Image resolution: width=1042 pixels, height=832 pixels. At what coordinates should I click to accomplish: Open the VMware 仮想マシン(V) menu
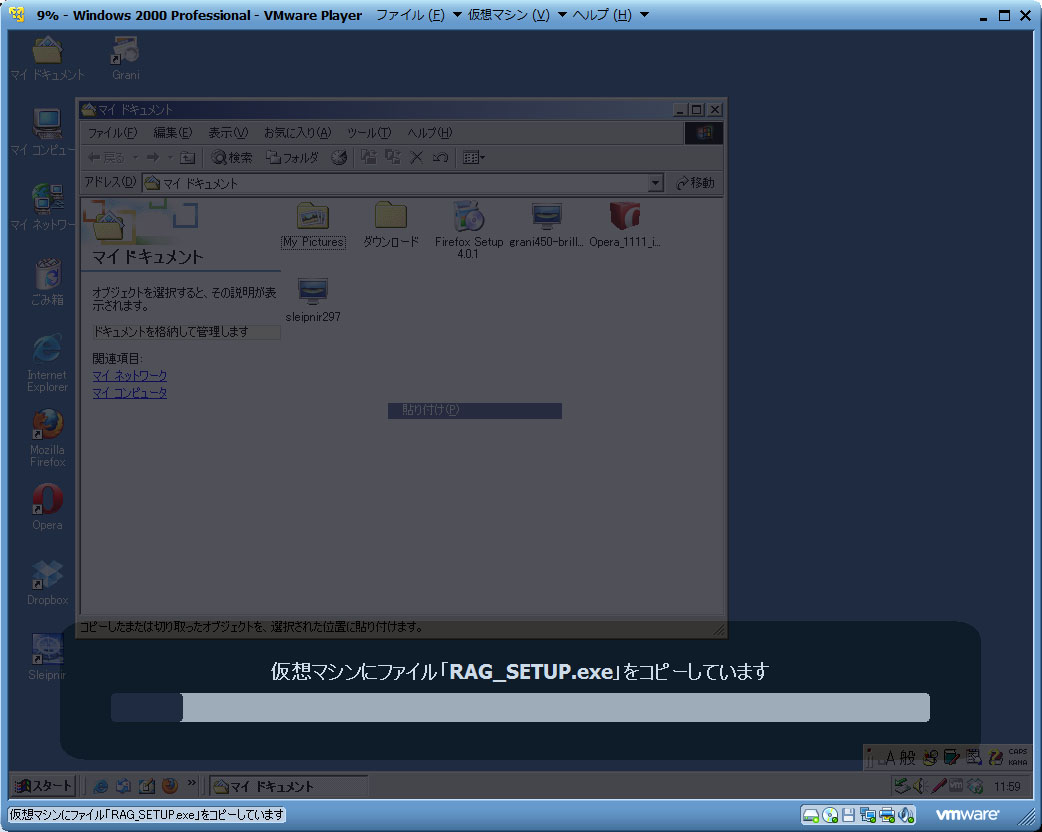click(516, 15)
